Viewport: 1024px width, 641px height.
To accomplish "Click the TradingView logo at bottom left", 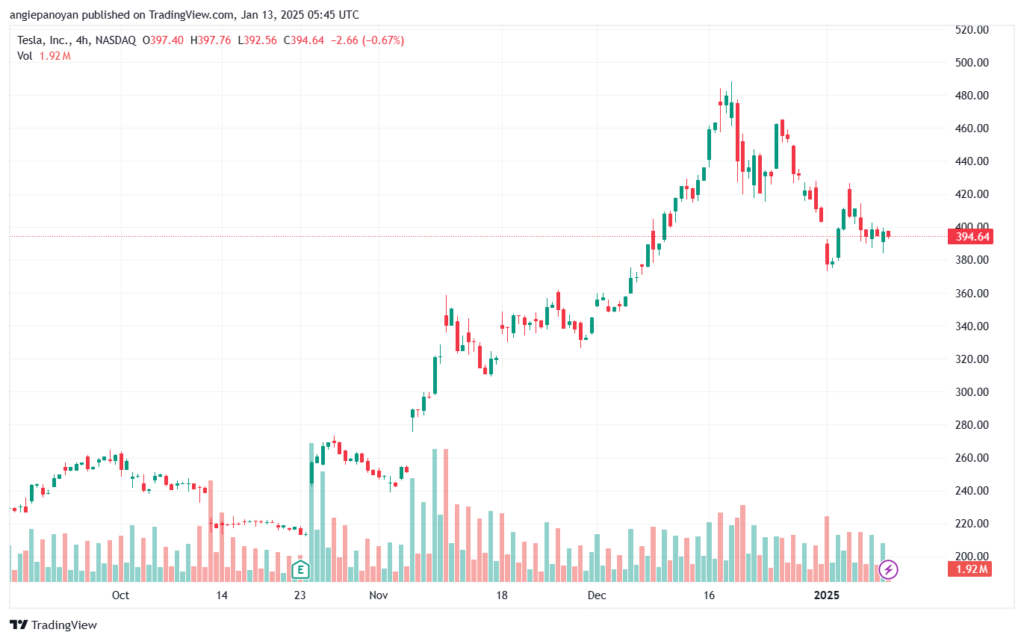I will coord(55,625).
